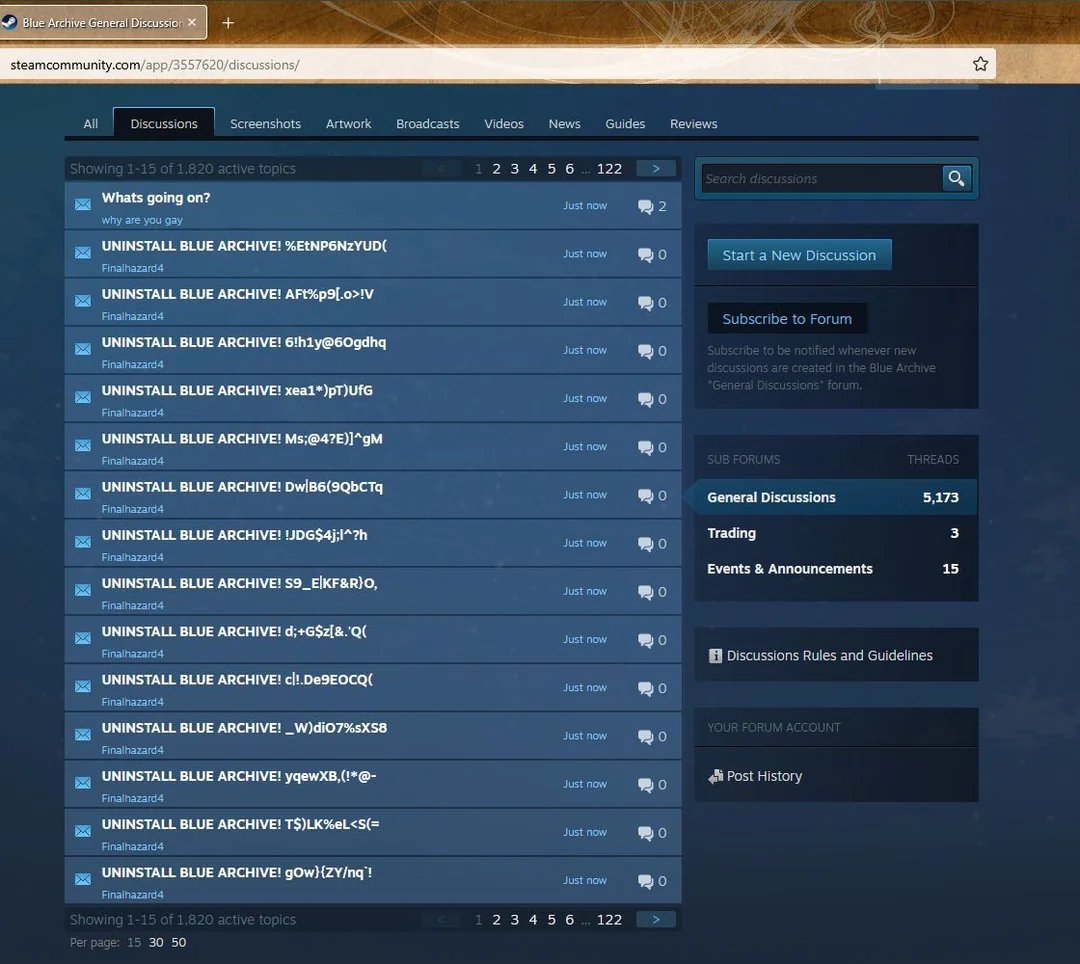Click envelope icon beside _W)diO7%sXS8 topic
Image resolution: width=1080 pixels, height=964 pixels.
[x=83, y=735]
